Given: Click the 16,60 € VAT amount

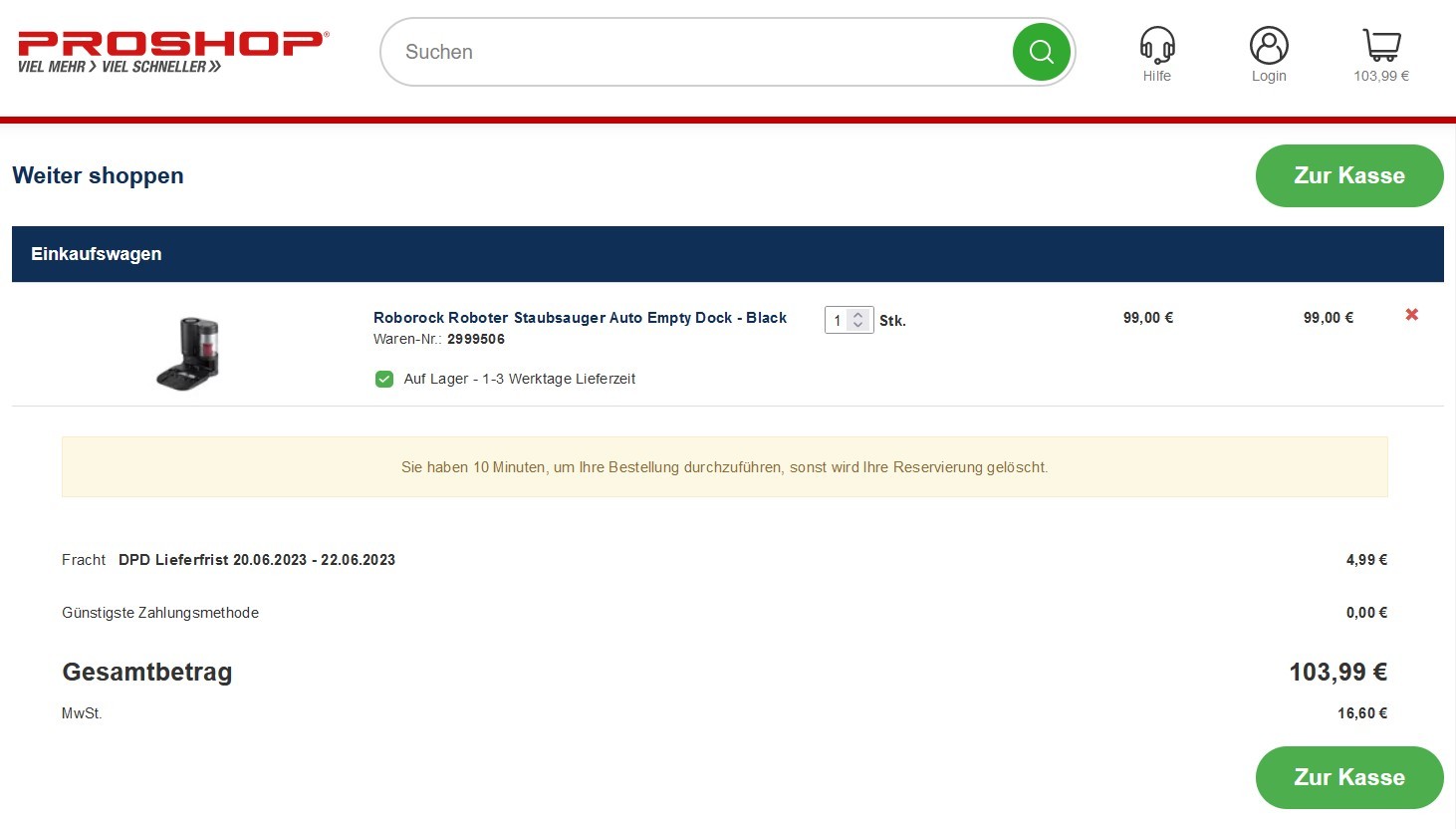Looking at the screenshot, I should pos(1362,713).
